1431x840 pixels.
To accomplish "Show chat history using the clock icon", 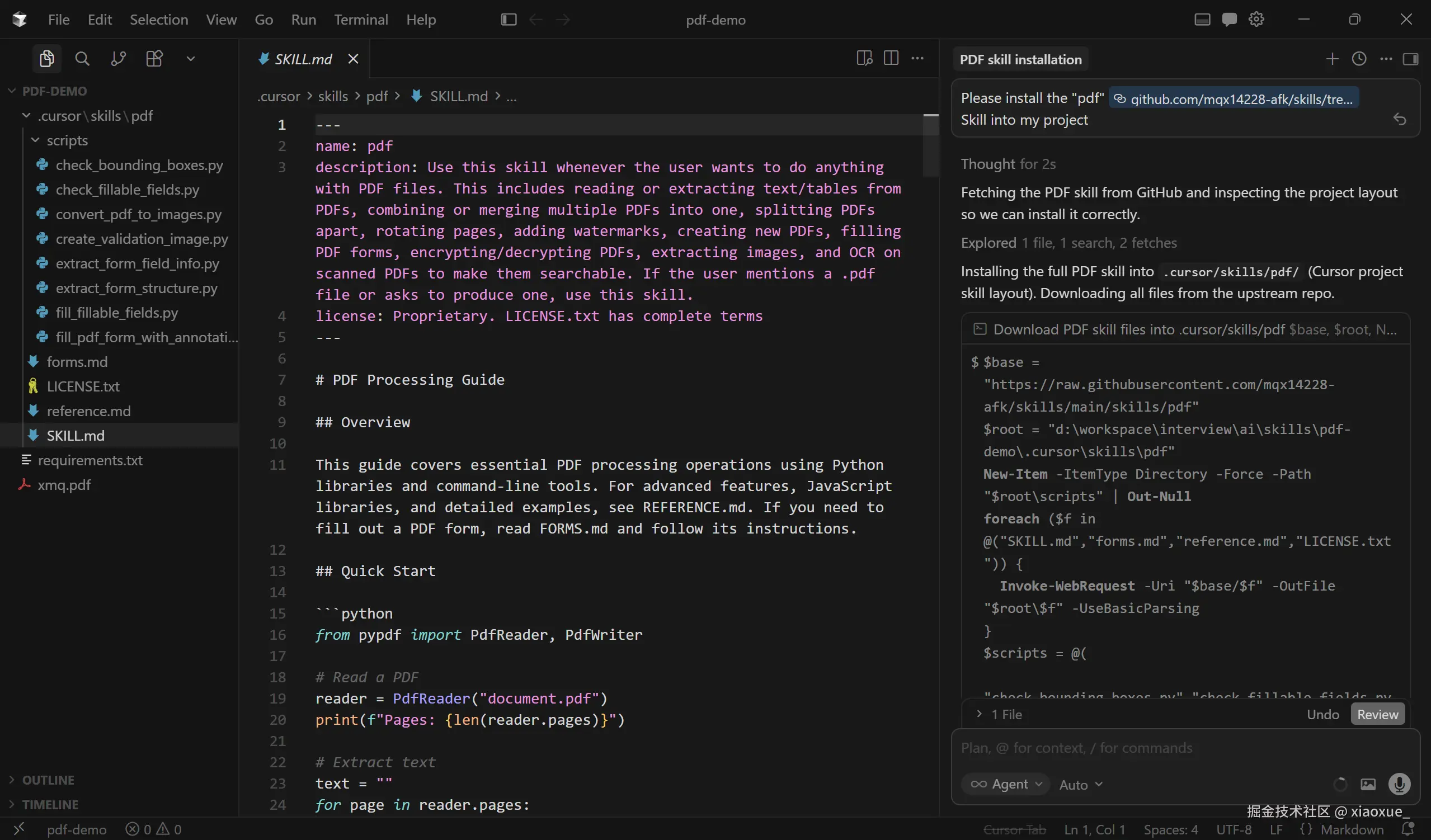I will (x=1359, y=59).
